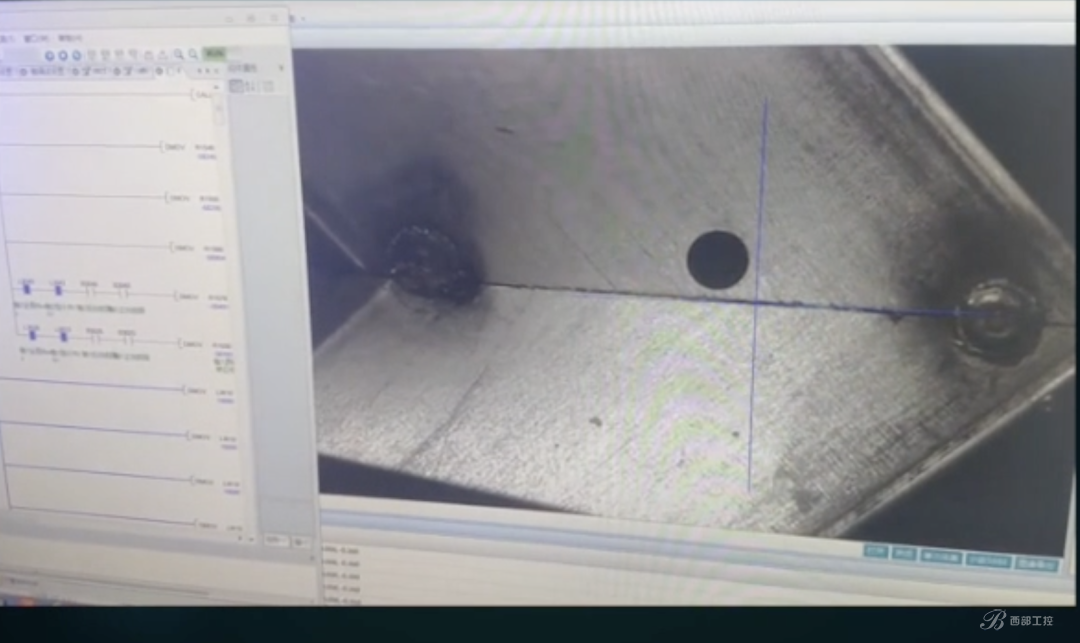Open the window menu in the menu bar

tap(36, 39)
